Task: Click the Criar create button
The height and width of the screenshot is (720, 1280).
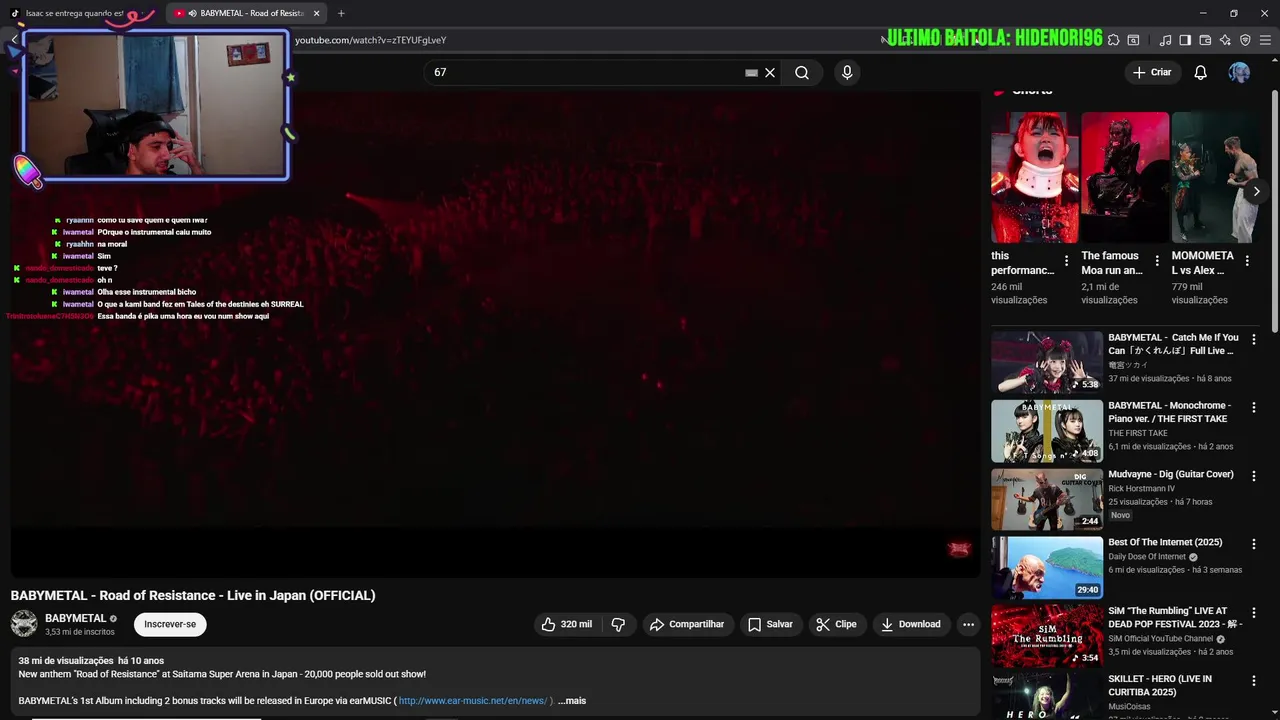Action: [x=1151, y=72]
